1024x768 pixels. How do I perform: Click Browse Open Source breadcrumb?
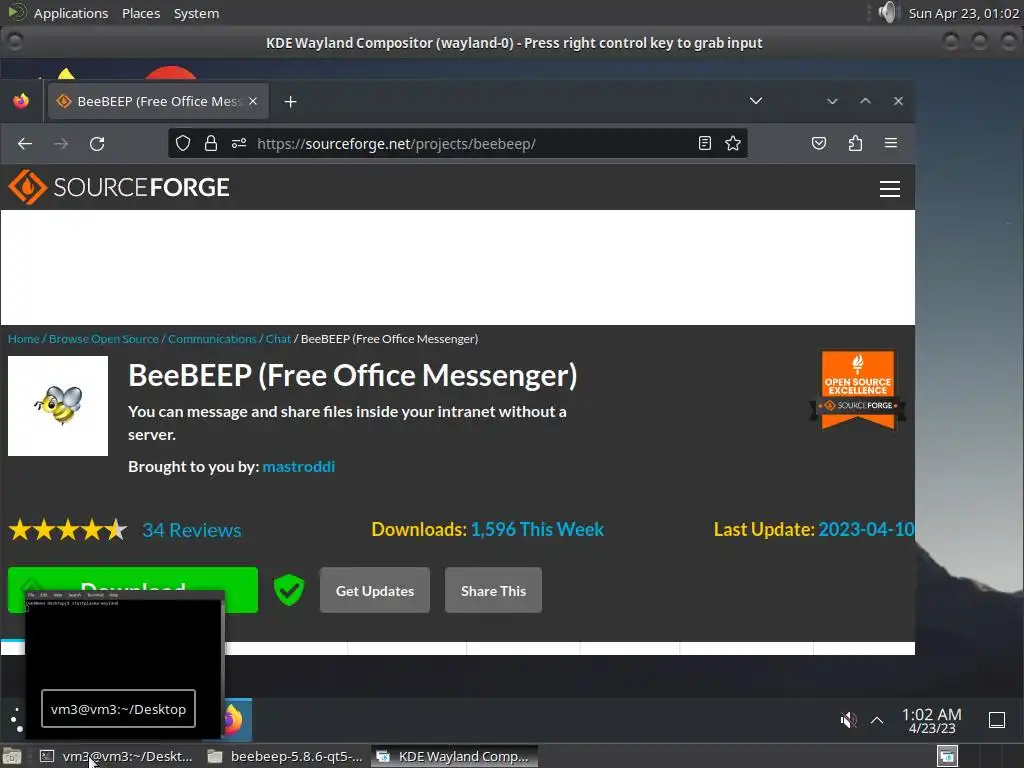pyautogui.click(x=104, y=339)
